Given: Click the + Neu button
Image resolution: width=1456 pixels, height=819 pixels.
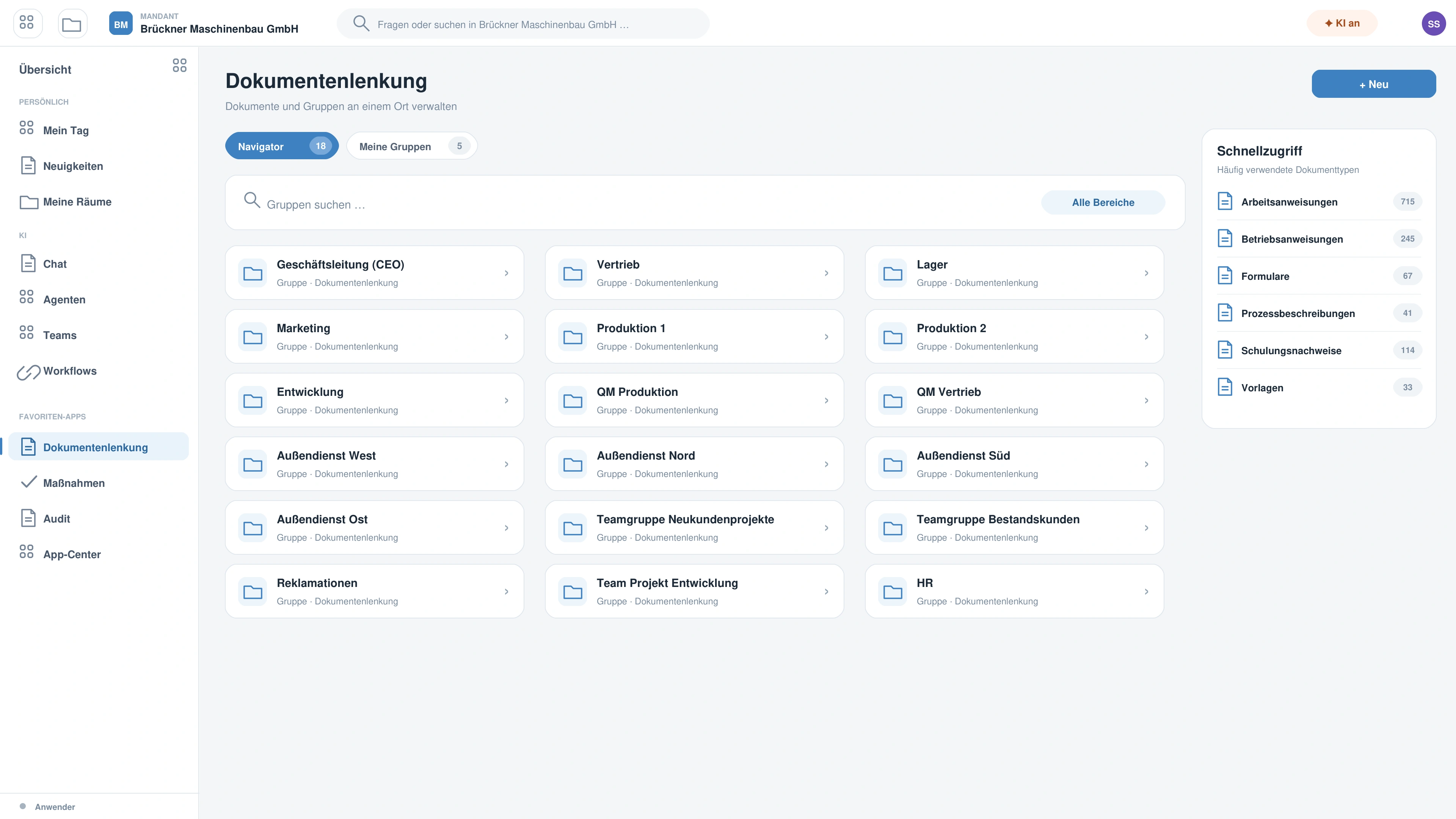Looking at the screenshot, I should click(1373, 84).
